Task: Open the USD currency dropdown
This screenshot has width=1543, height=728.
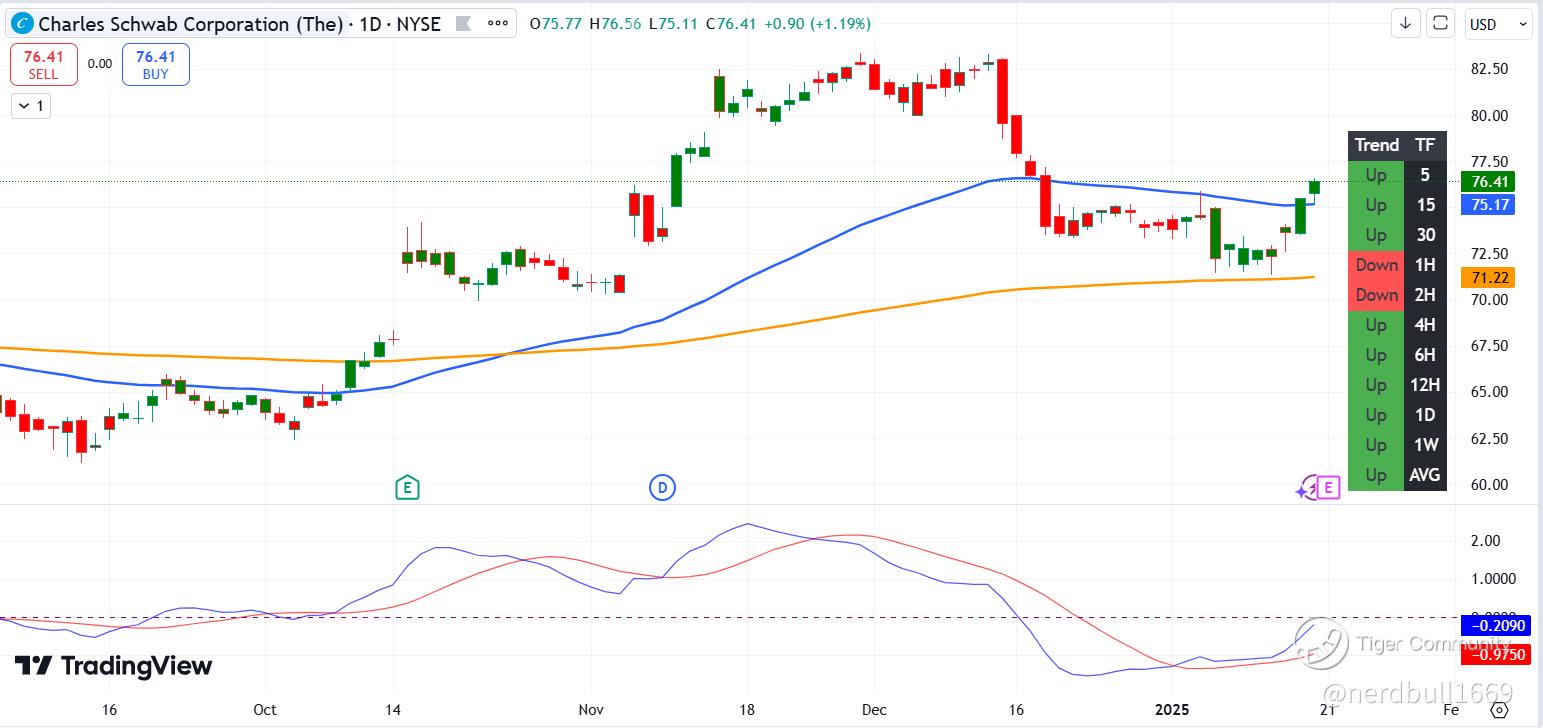Action: click(x=1497, y=23)
